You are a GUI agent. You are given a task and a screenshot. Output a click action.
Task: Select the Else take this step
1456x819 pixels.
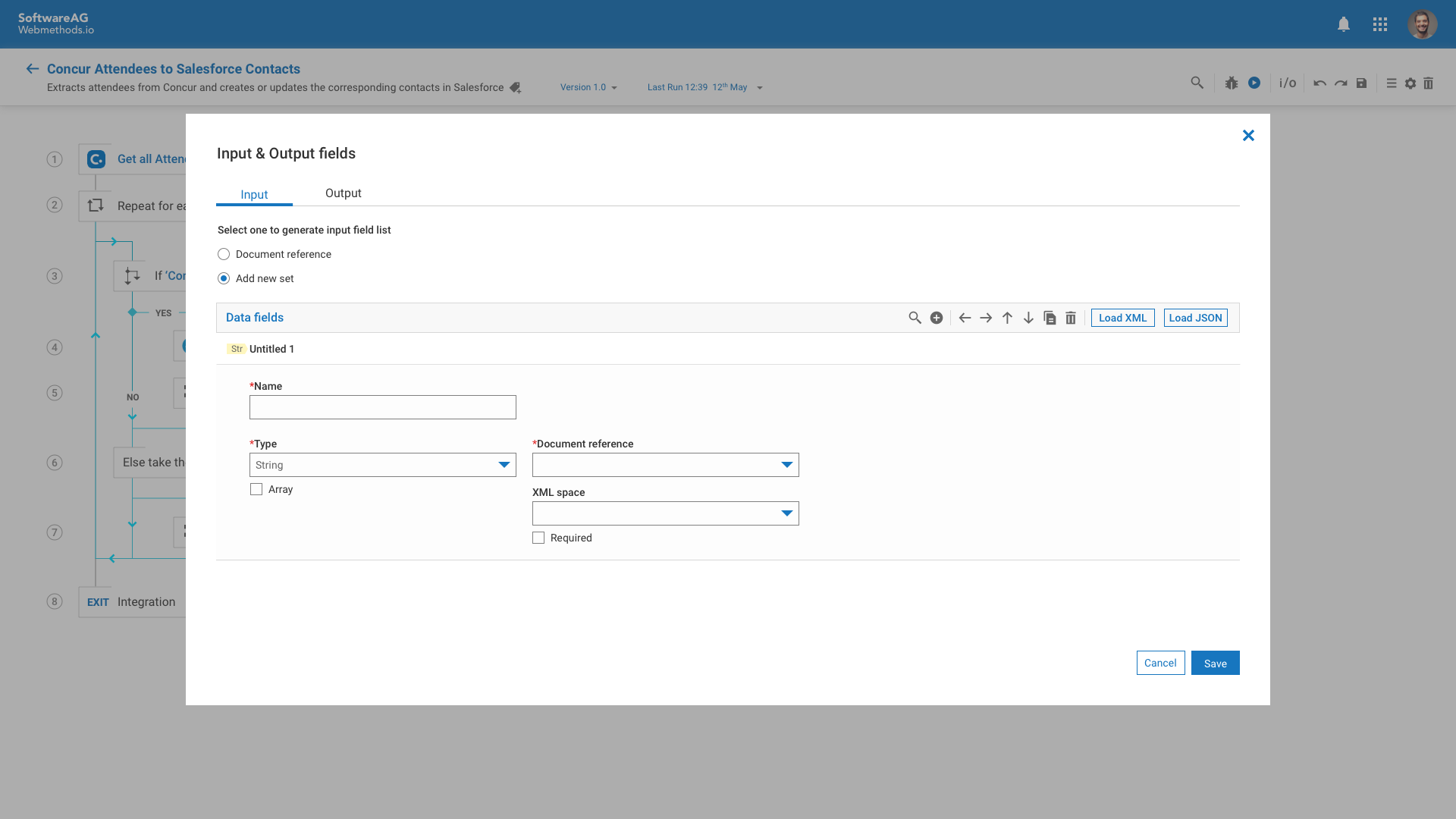point(150,463)
